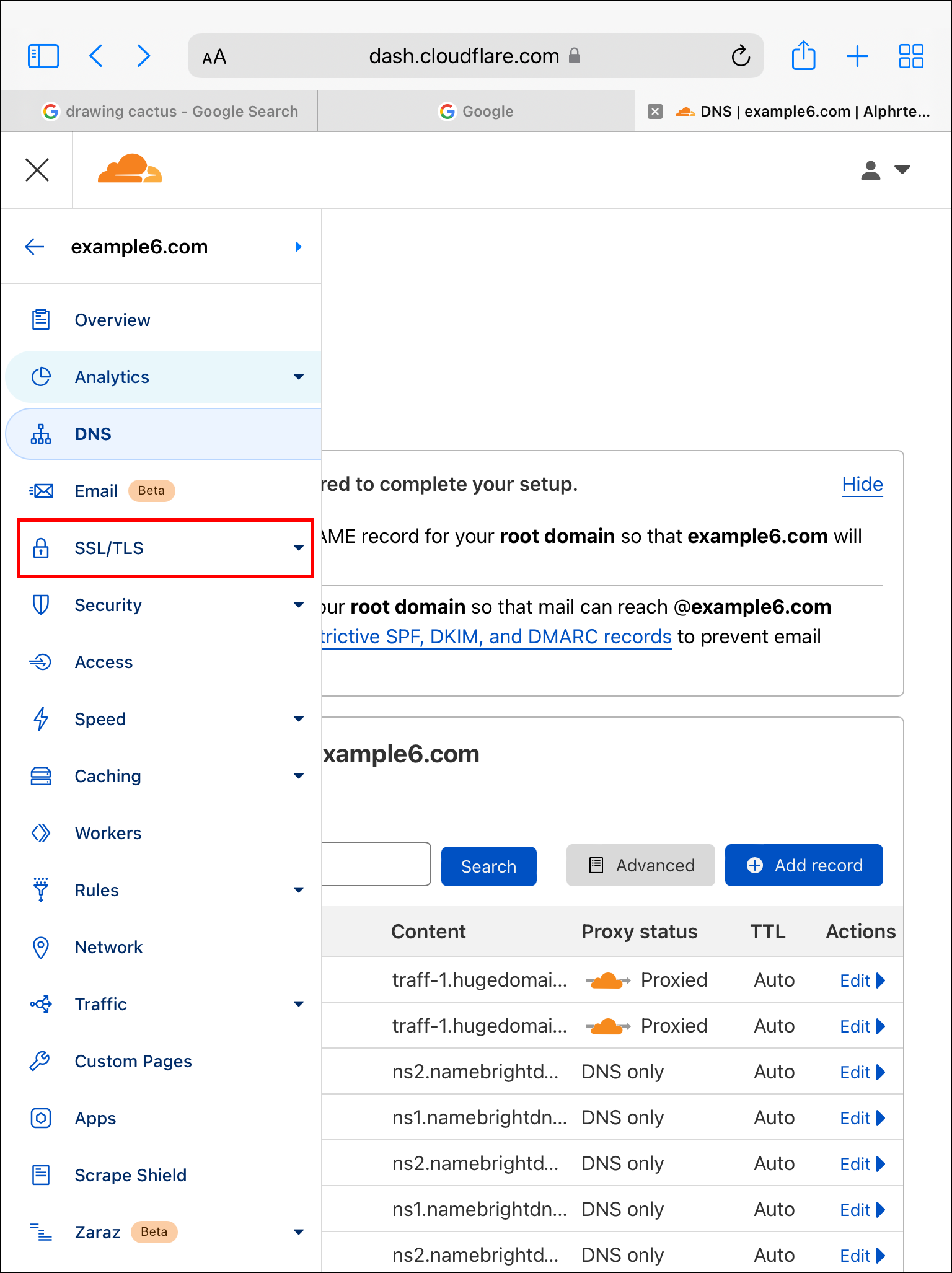Hide the setup recommendations panel
This screenshot has height=1273, width=952.
point(862,484)
